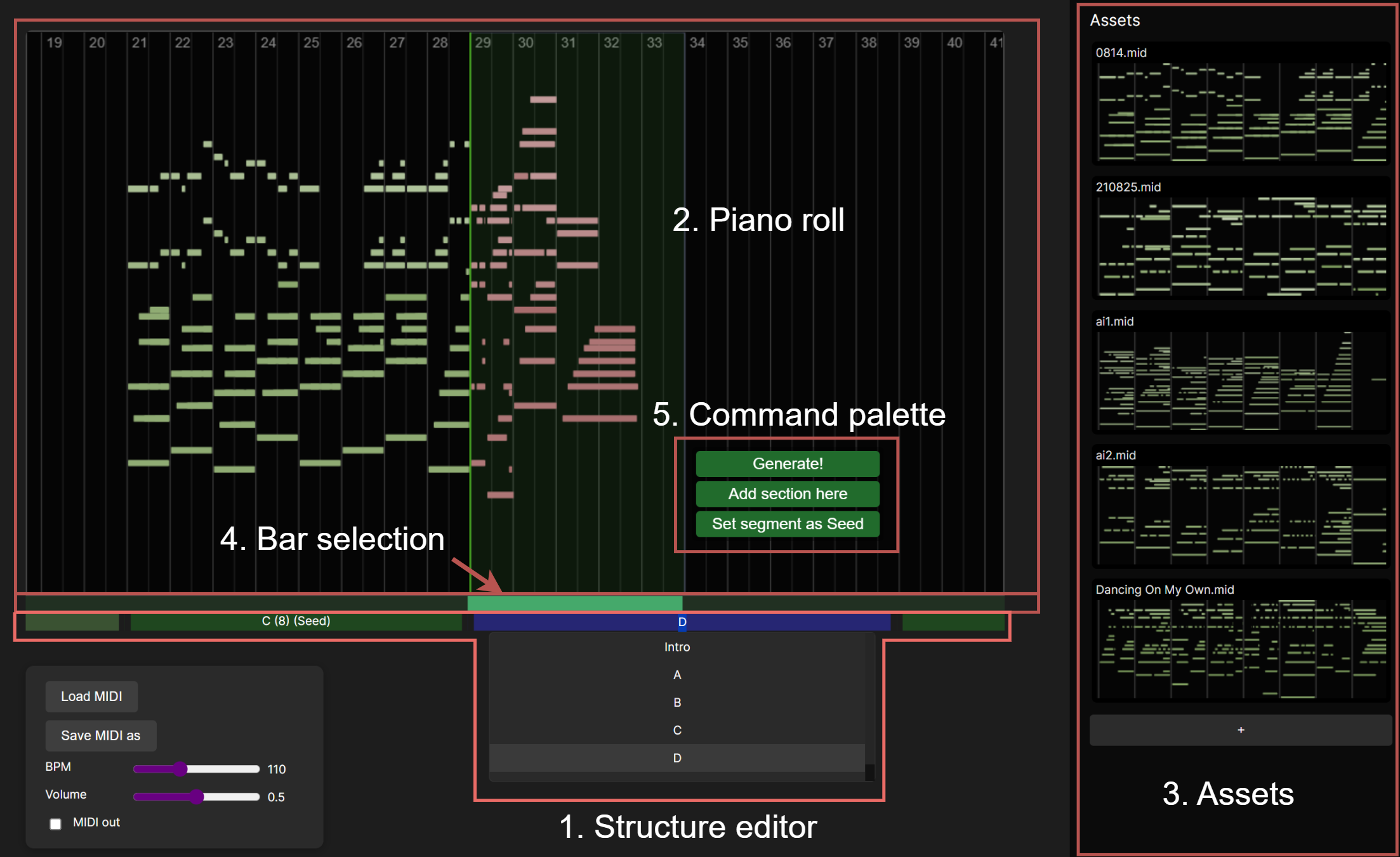1400x857 pixels.
Task: Choose section type A from list
Action: coord(677,675)
